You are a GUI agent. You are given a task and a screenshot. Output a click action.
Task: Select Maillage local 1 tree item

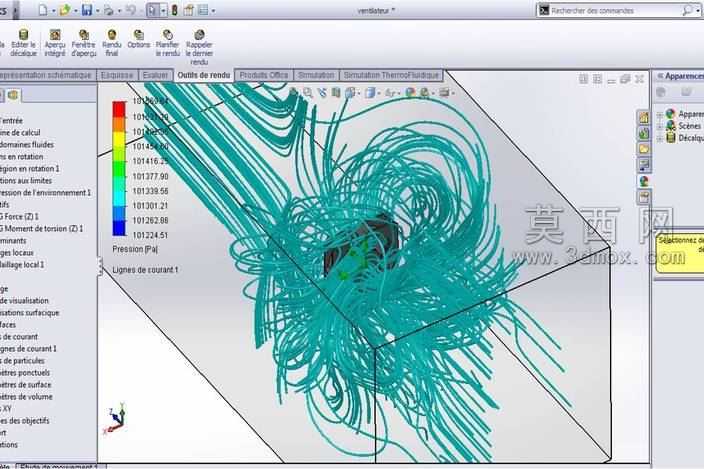(22, 265)
